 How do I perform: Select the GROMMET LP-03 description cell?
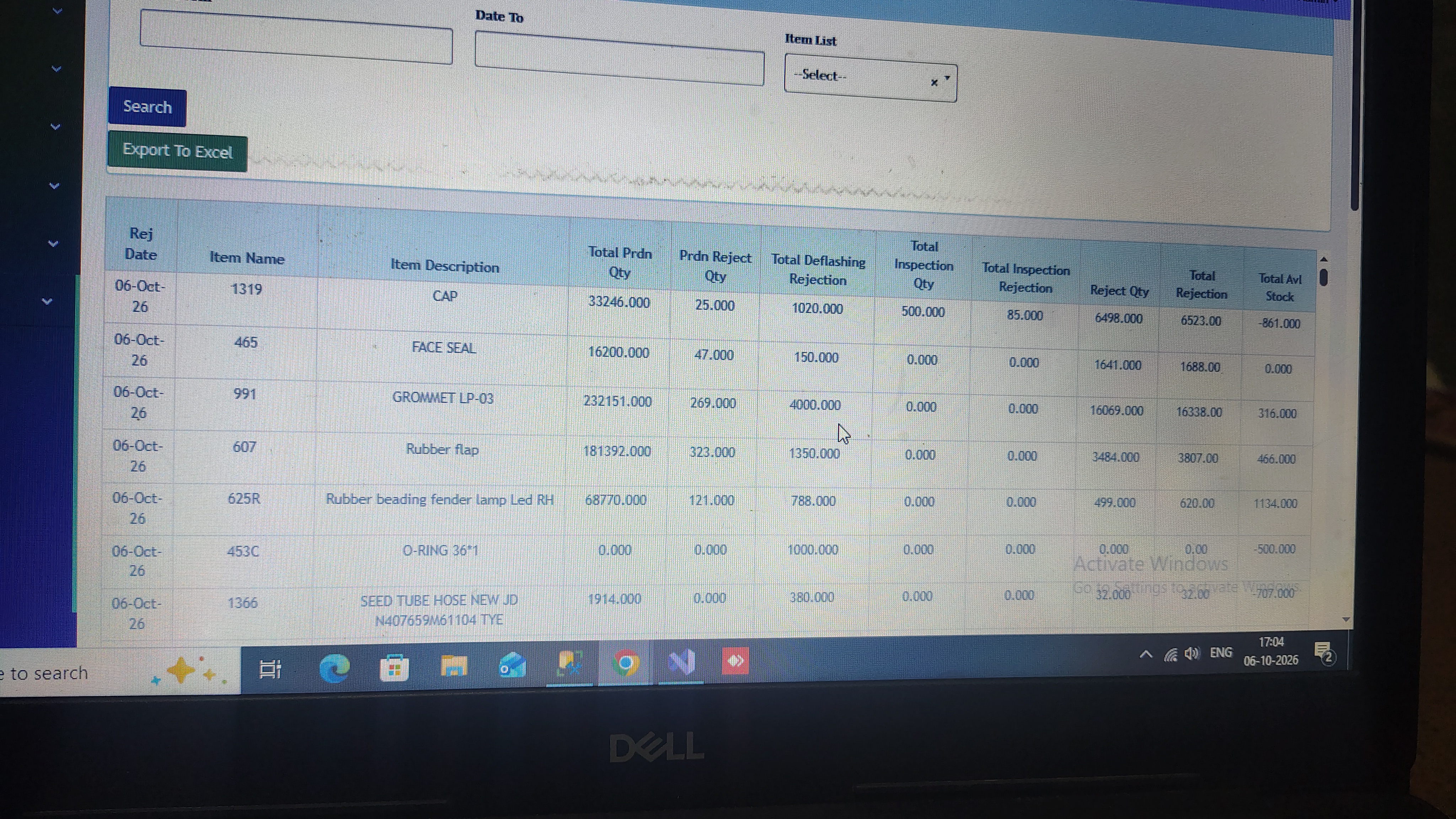tap(443, 398)
